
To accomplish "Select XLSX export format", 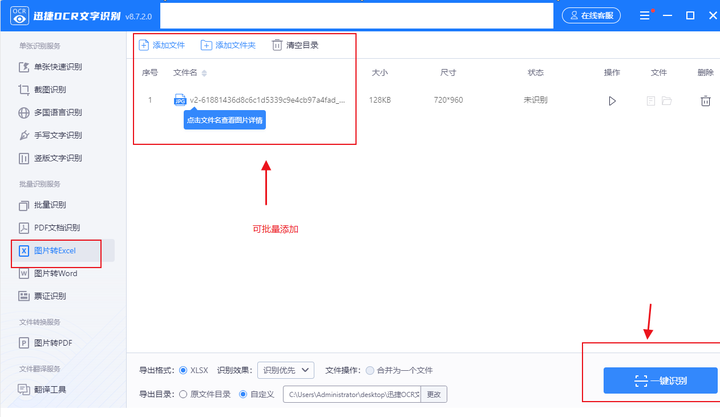I will 183,370.
